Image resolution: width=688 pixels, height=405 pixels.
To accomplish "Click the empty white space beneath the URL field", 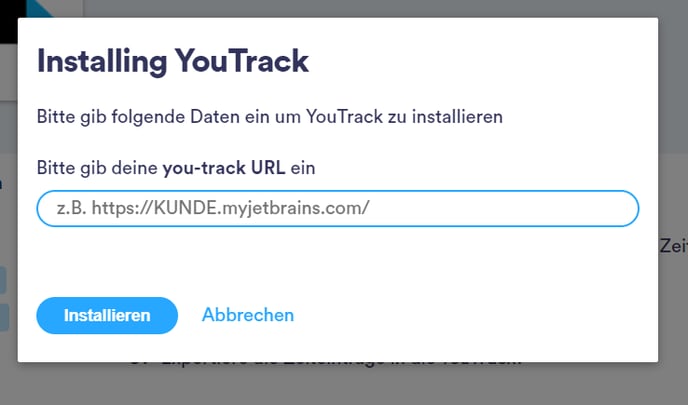I will click(337, 261).
